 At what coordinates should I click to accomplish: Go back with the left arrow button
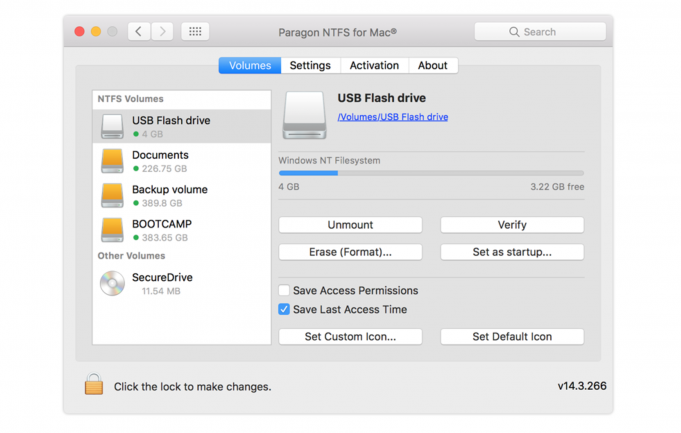tap(139, 32)
